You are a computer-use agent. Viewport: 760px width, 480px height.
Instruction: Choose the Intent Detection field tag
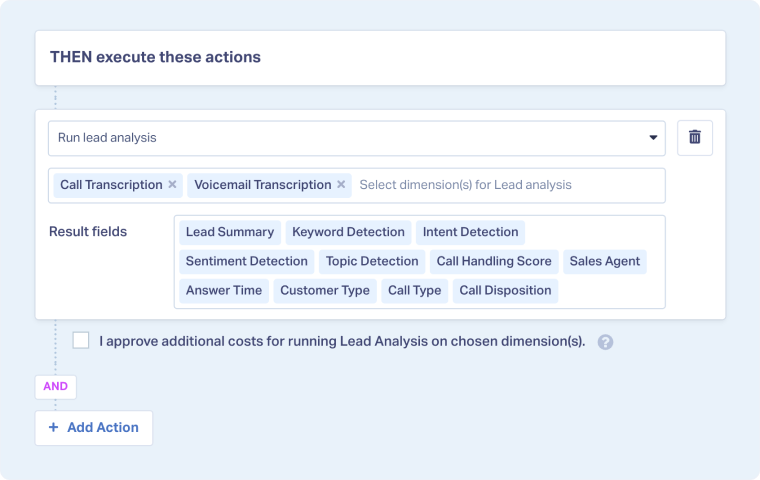click(x=470, y=232)
